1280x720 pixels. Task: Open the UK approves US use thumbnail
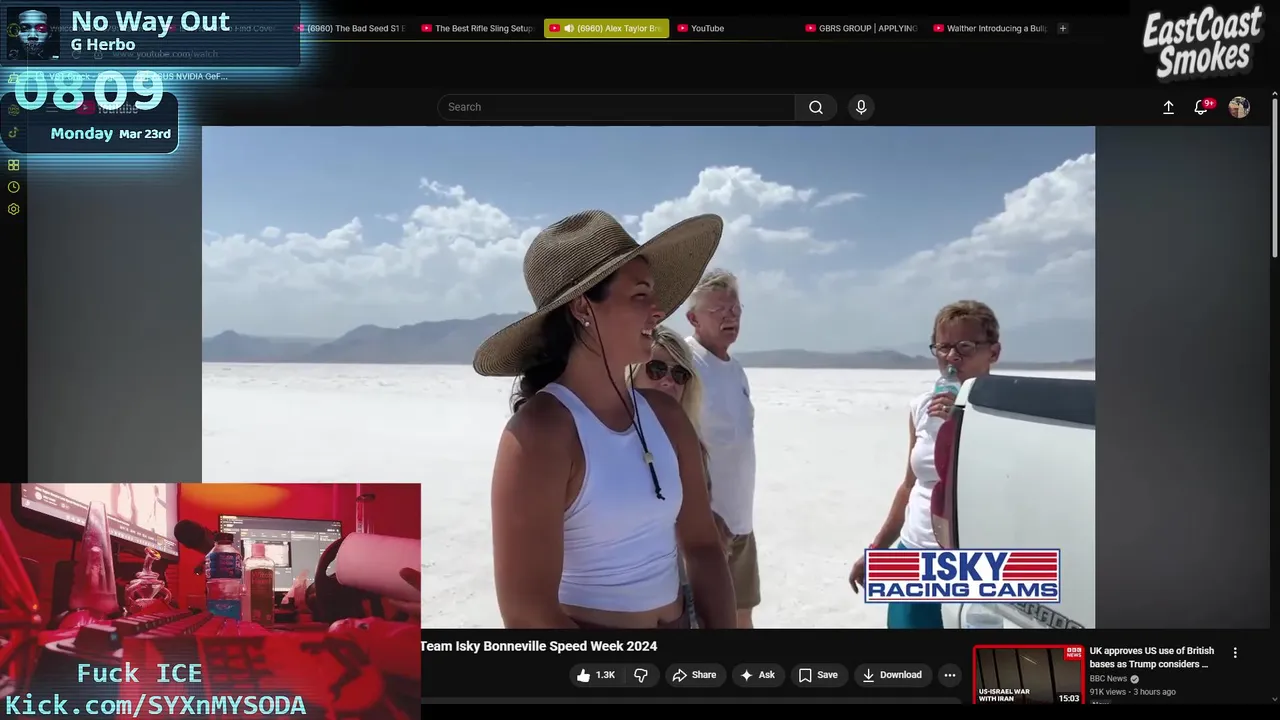click(1028, 675)
